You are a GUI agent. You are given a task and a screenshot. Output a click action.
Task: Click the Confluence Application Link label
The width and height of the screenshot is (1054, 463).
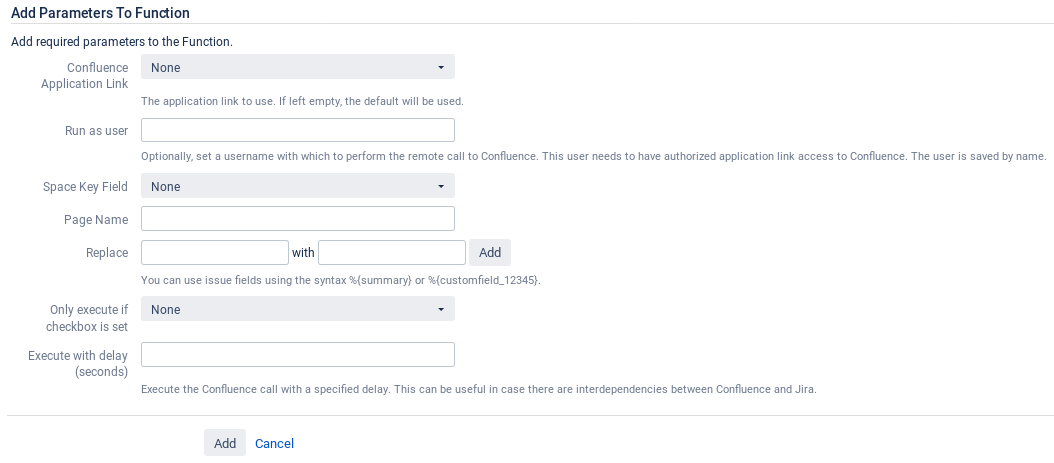click(85, 76)
